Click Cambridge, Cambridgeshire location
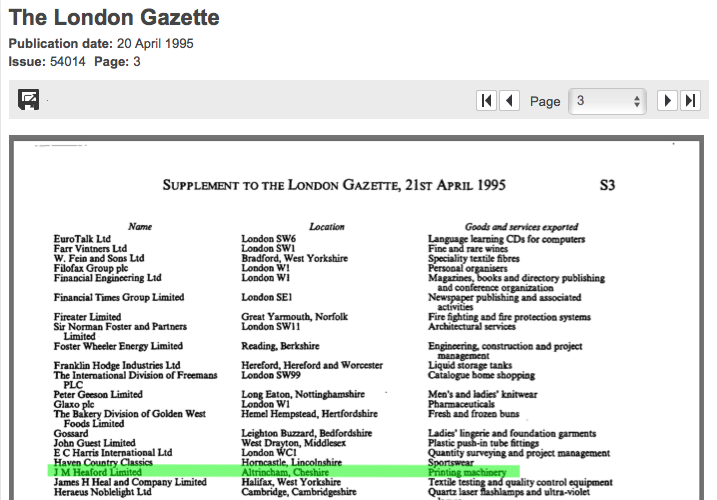This screenshot has width=717, height=500. [299, 492]
